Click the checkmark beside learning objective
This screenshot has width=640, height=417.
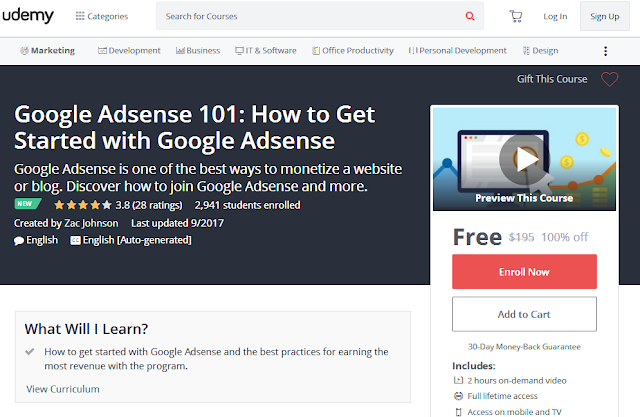(29, 351)
